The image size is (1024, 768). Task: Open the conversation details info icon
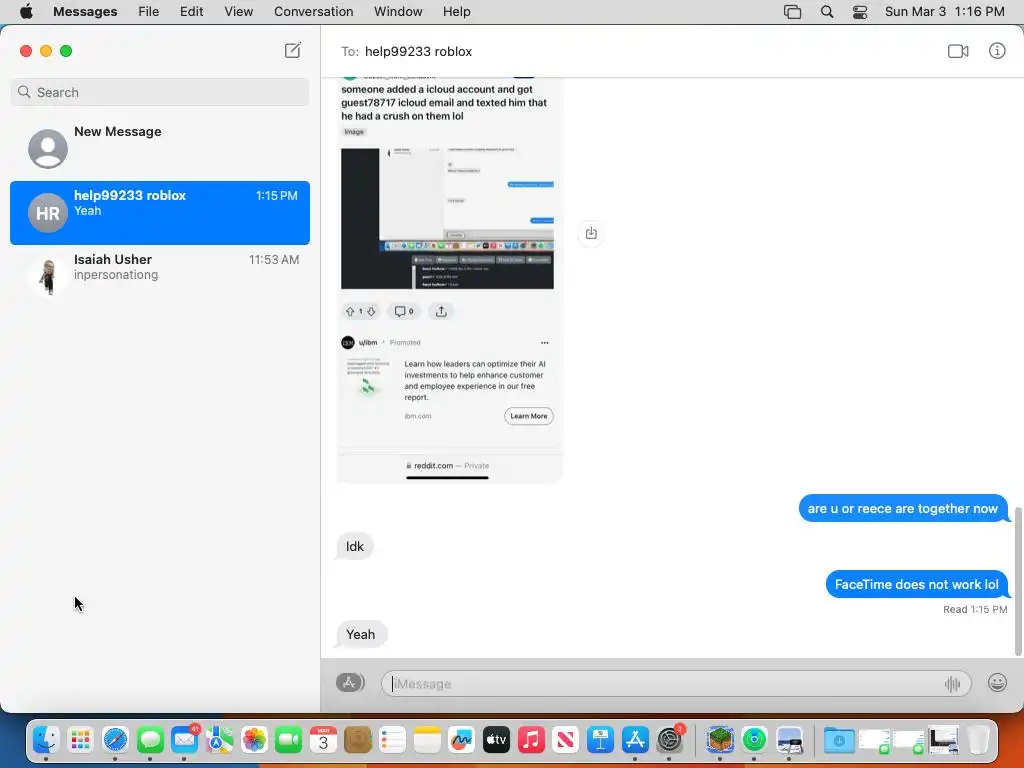click(997, 51)
